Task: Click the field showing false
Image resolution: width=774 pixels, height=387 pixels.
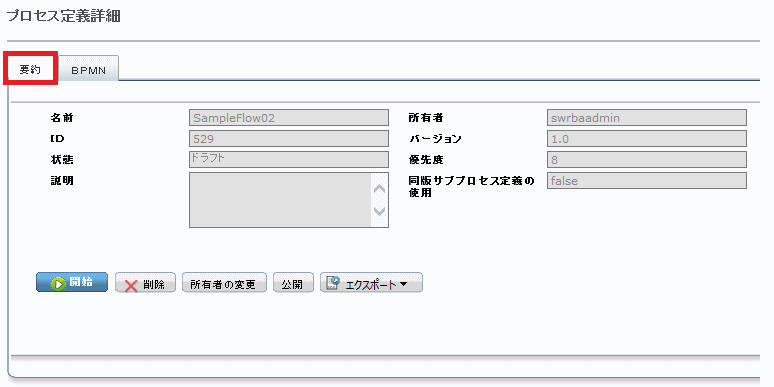Action: tap(647, 181)
